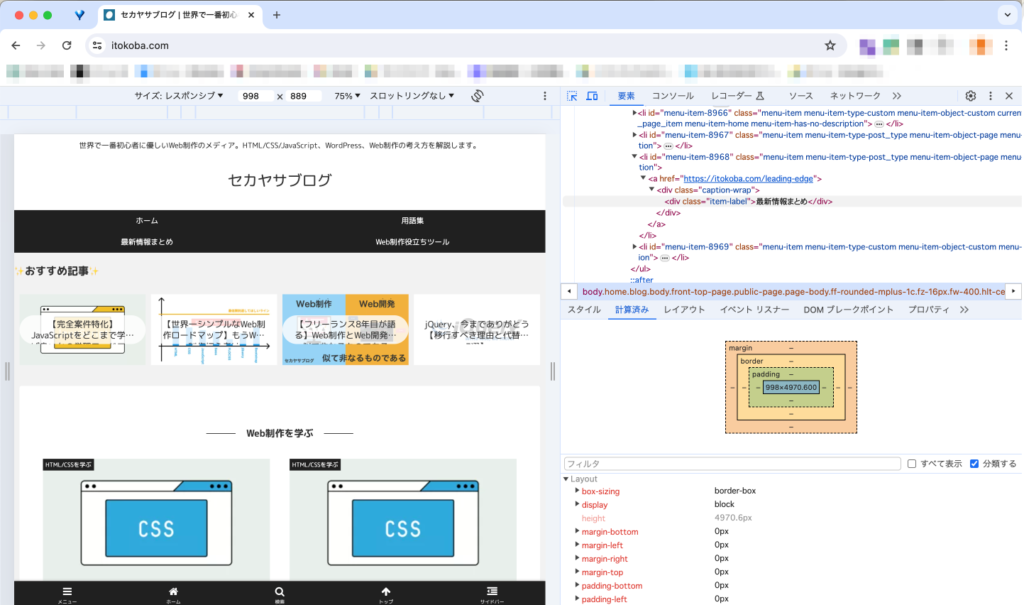Open the hamburger menu in bottom bar
1024x605 pixels.
tap(67, 592)
